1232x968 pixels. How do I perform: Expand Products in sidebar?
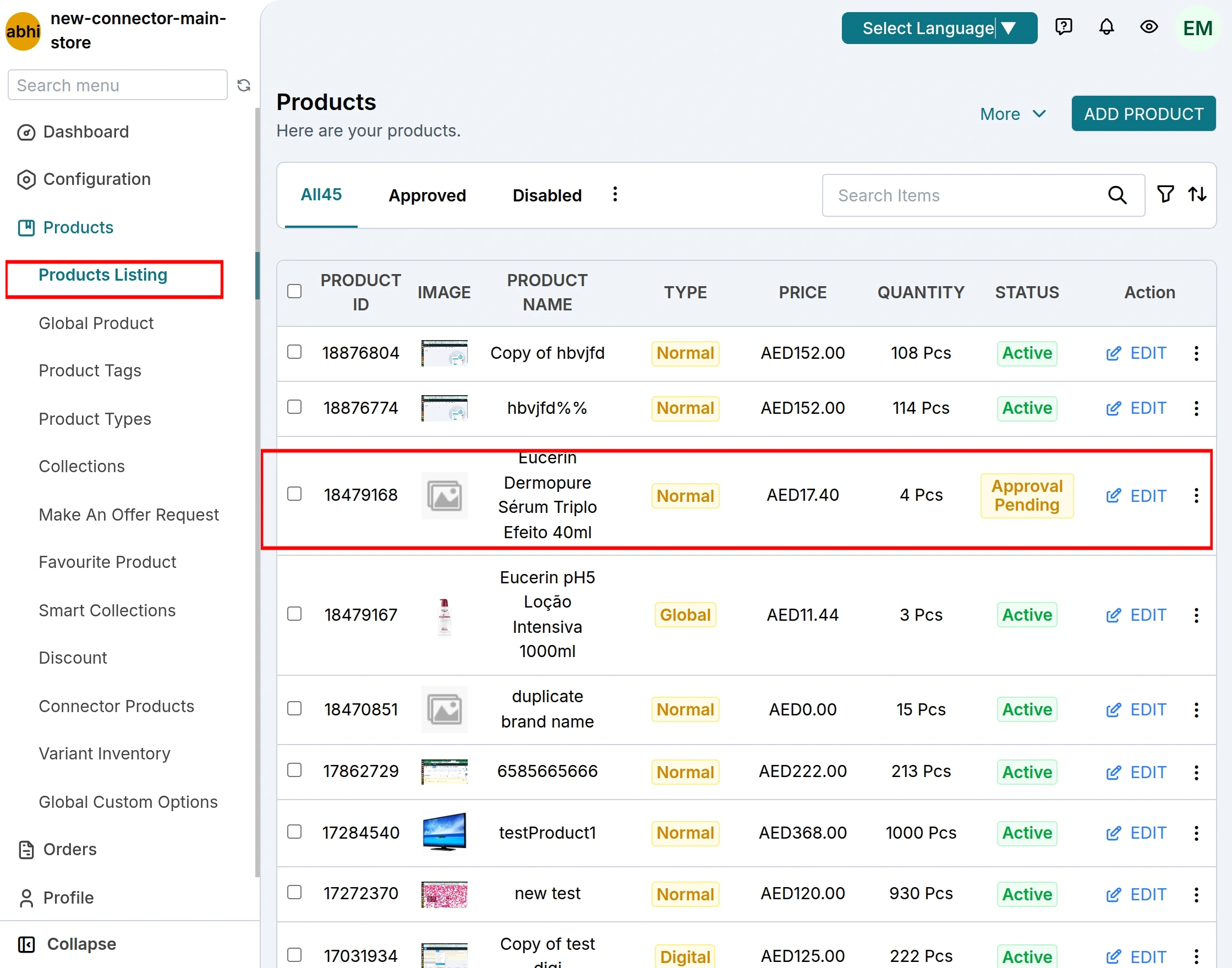click(x=65, y=227)
